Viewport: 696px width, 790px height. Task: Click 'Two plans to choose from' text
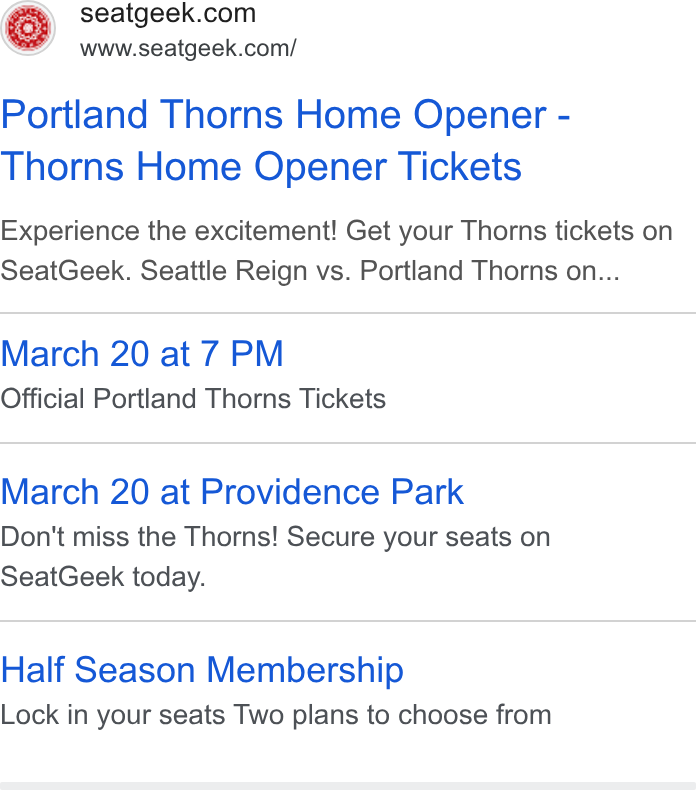click(393, 715)
